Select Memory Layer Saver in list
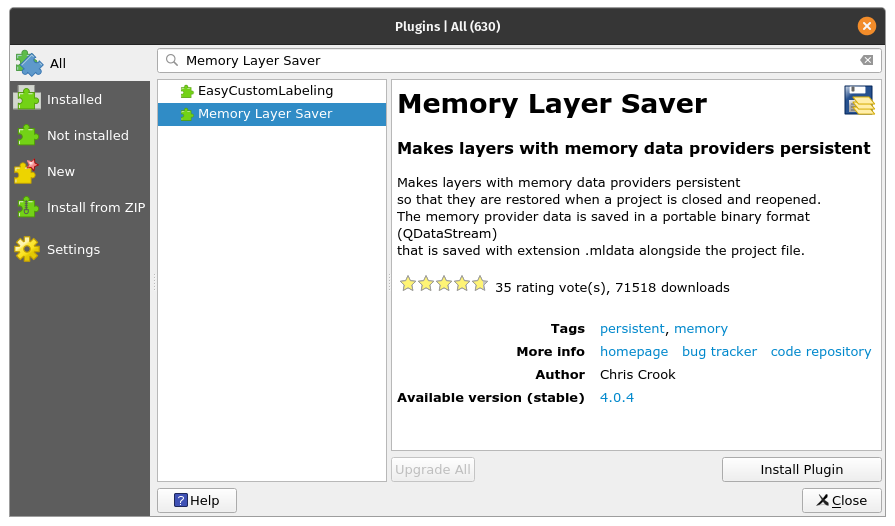Image resolution: width=895 pixels, height=526 pixels. (272, 114)
